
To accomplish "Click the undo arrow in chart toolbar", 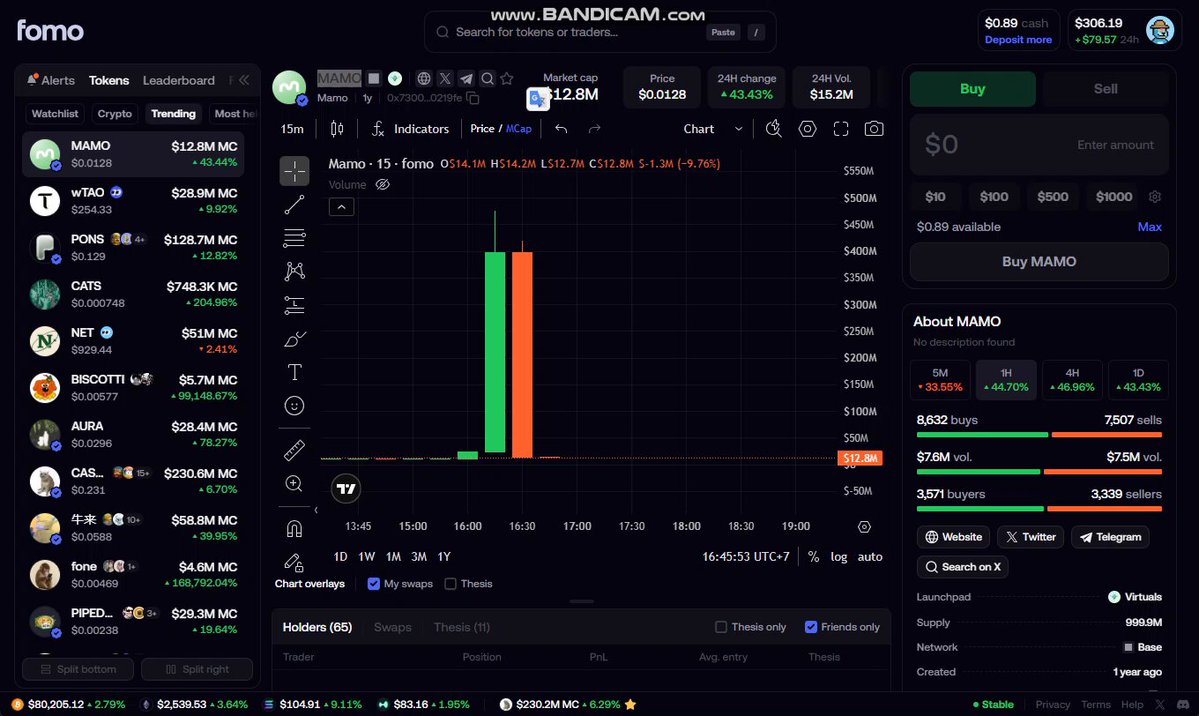I will pos(561,129).
